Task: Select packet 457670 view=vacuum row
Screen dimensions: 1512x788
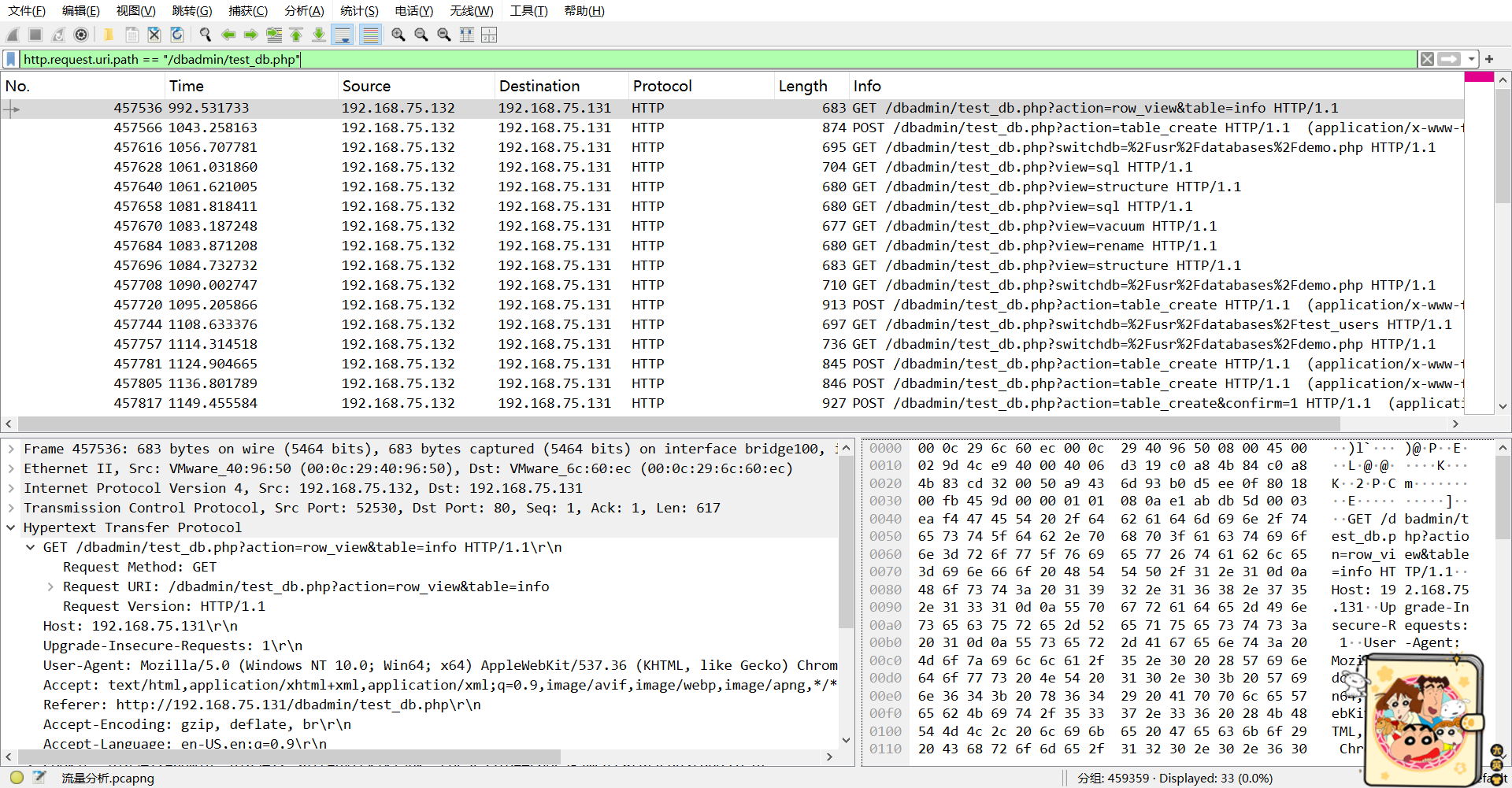Action: click(732, 226)
